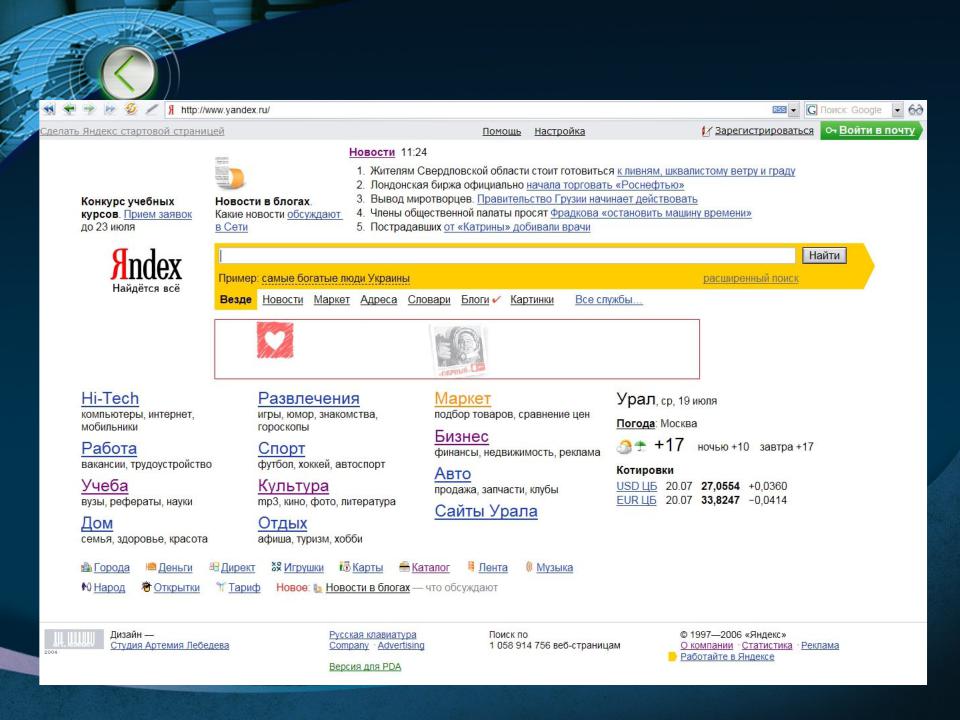Click the cosmonaut postage stamp image
The width and height of the screenshot is (960, 720).
[460, 351]
